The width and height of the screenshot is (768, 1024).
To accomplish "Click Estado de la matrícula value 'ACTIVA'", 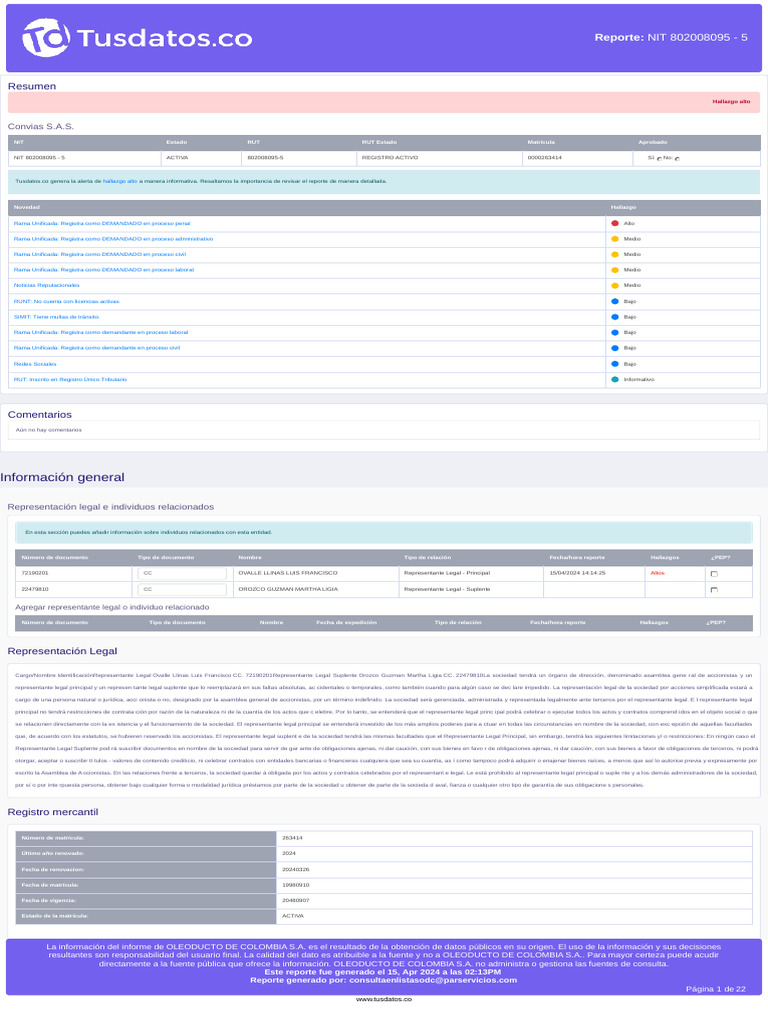I will [293, 916].
